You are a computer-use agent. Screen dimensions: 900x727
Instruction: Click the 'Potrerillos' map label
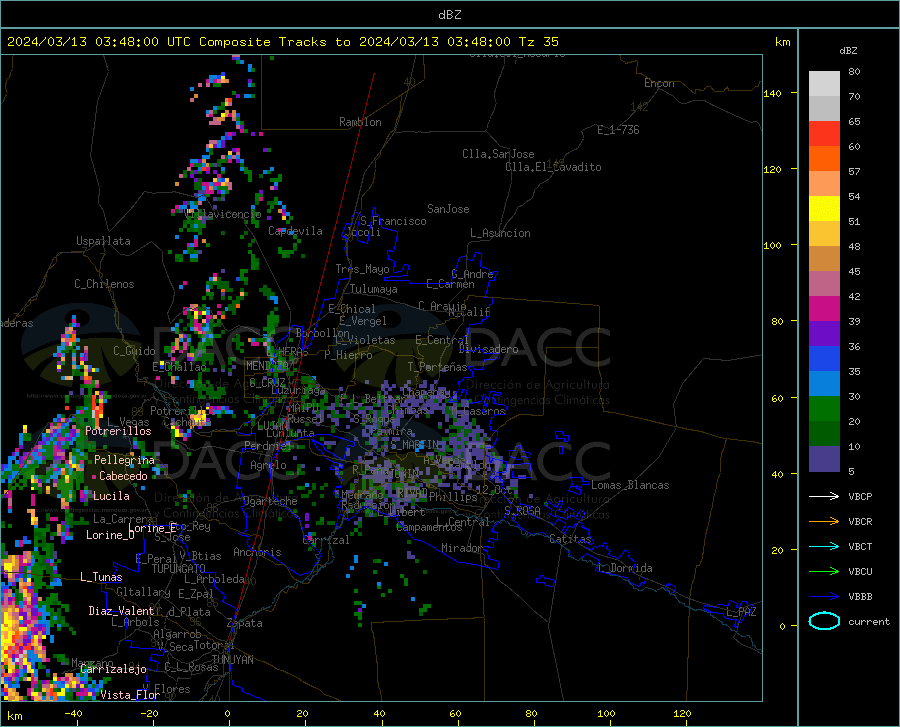(118, 431)
